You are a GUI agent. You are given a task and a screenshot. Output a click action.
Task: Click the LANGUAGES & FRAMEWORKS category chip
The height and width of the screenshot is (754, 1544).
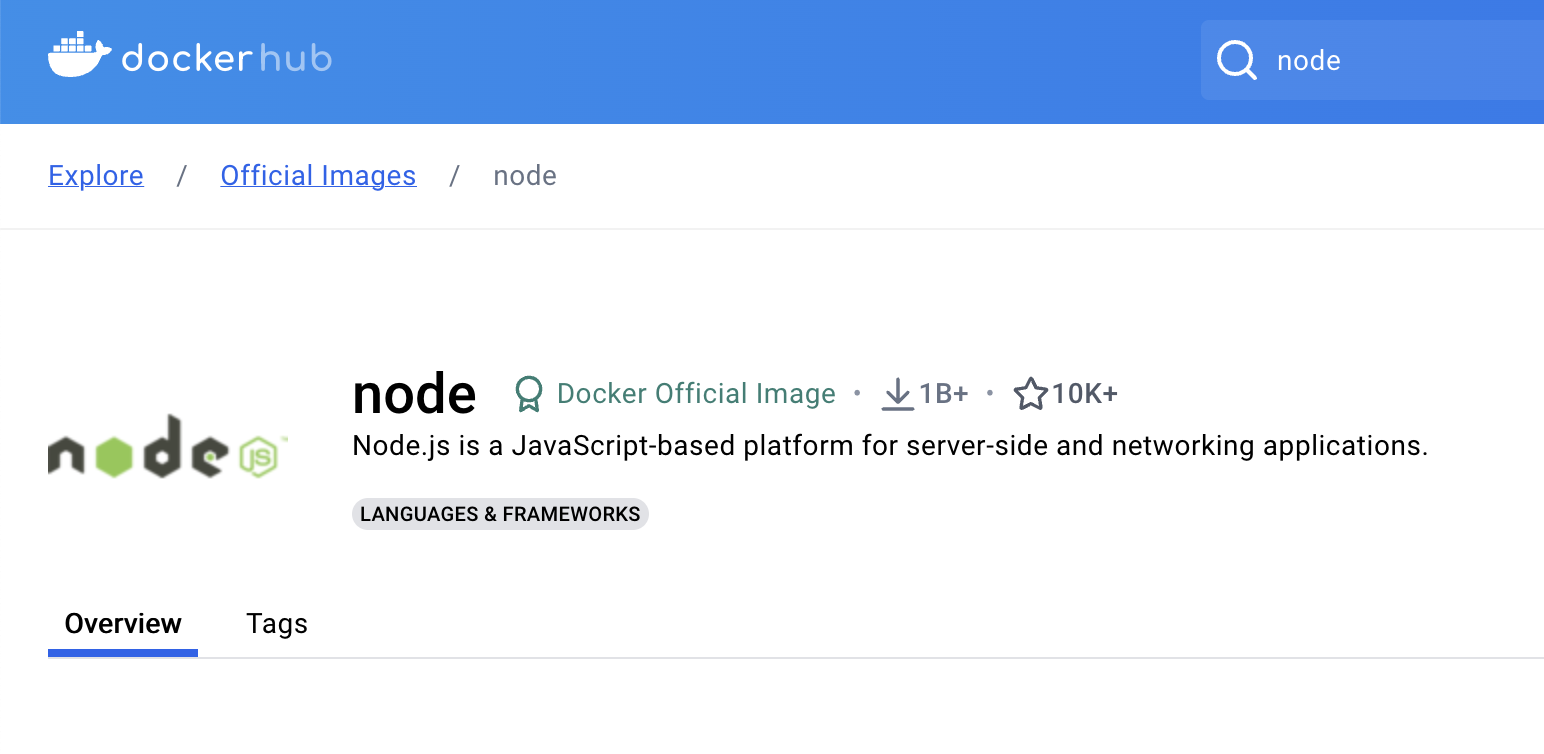tap(500, 514)
